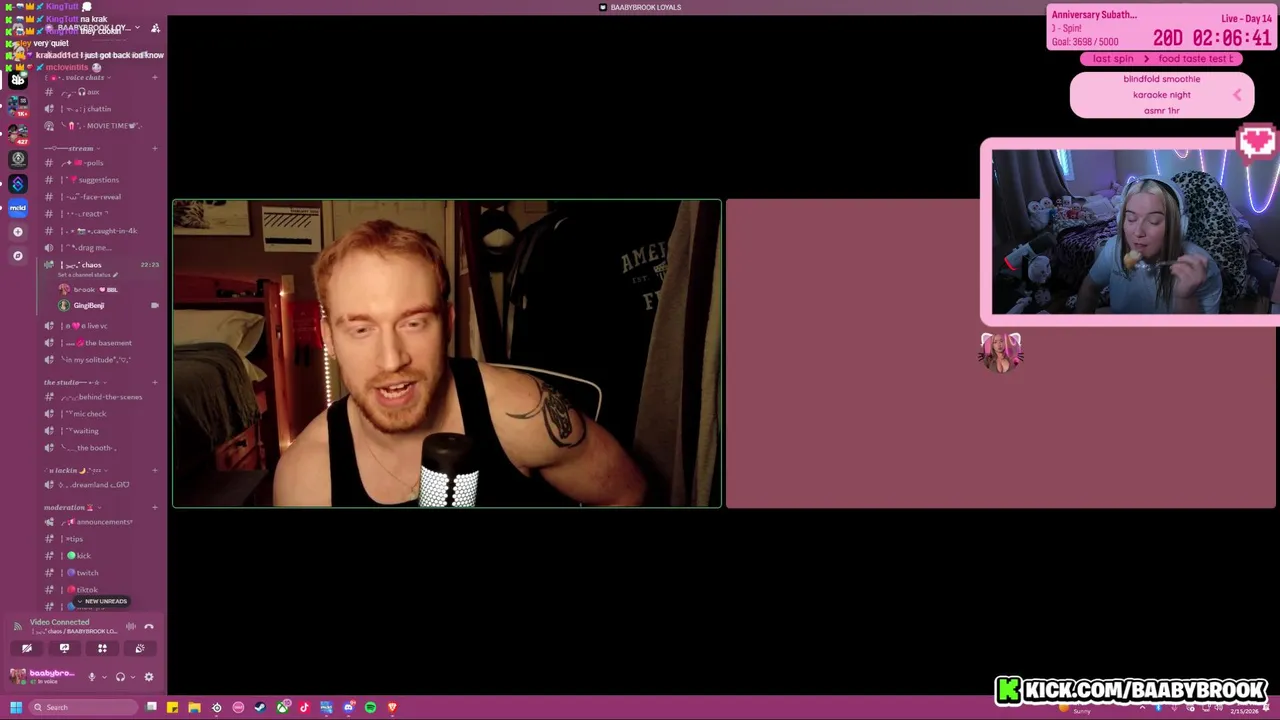Expand microphone input device options

103,677
